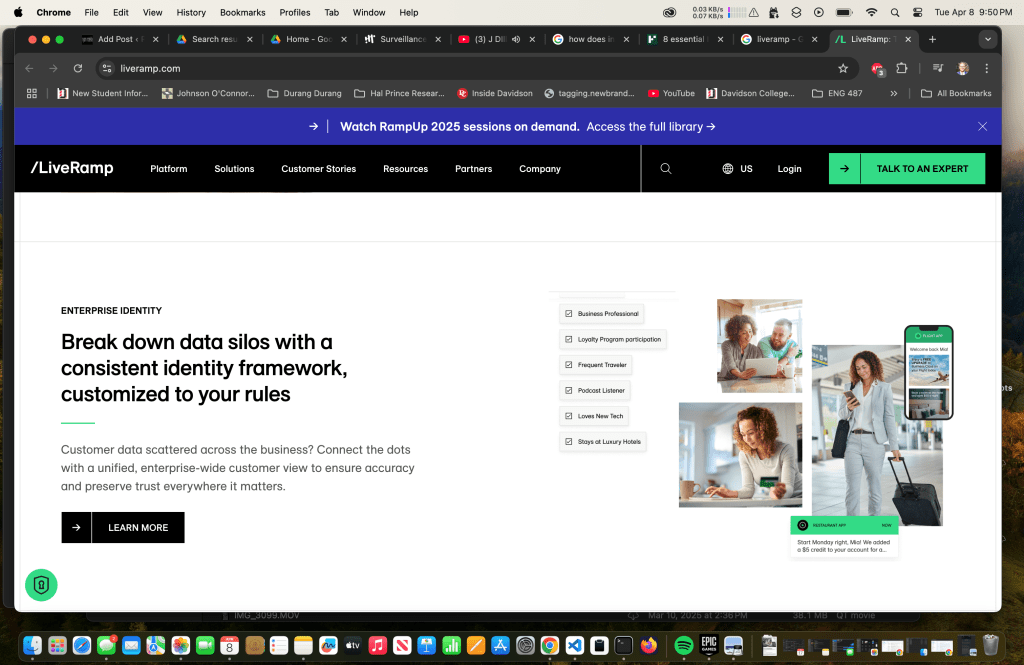Open the Chrome three-dot menu
This screenshot has height=665, width=1024.
coord(987,69)
